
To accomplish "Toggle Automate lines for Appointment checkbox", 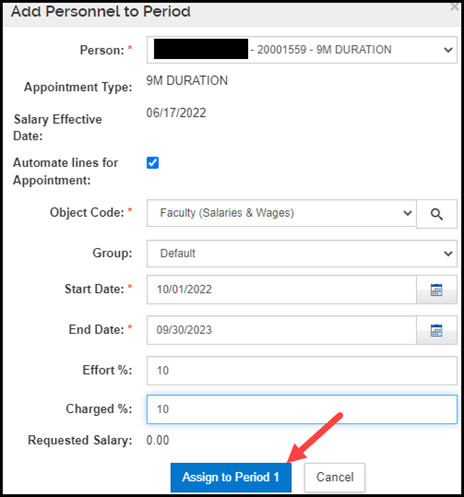I will tap(153, 163).
